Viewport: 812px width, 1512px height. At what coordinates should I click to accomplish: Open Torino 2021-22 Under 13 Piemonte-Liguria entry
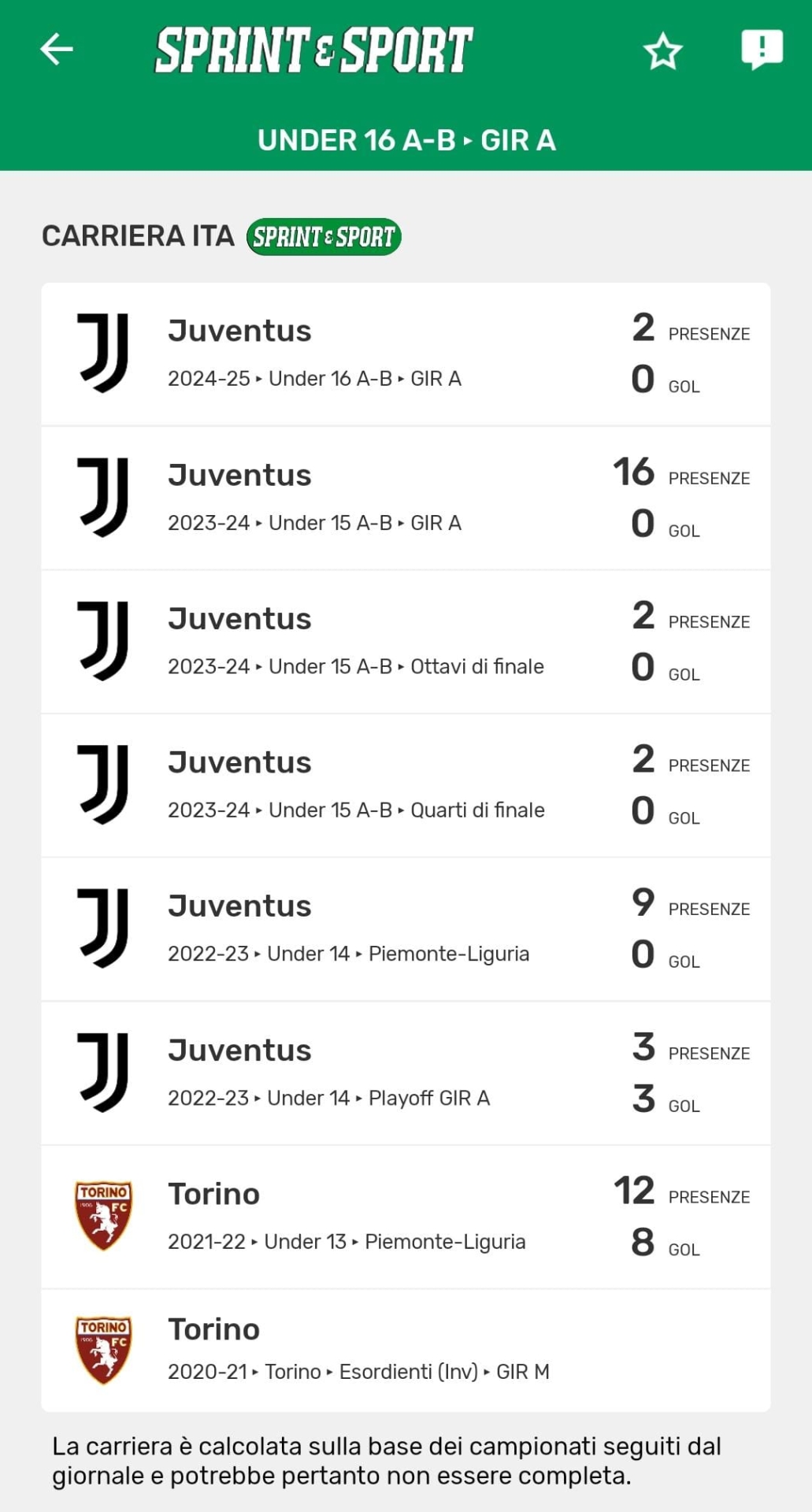click(347, 1217)
